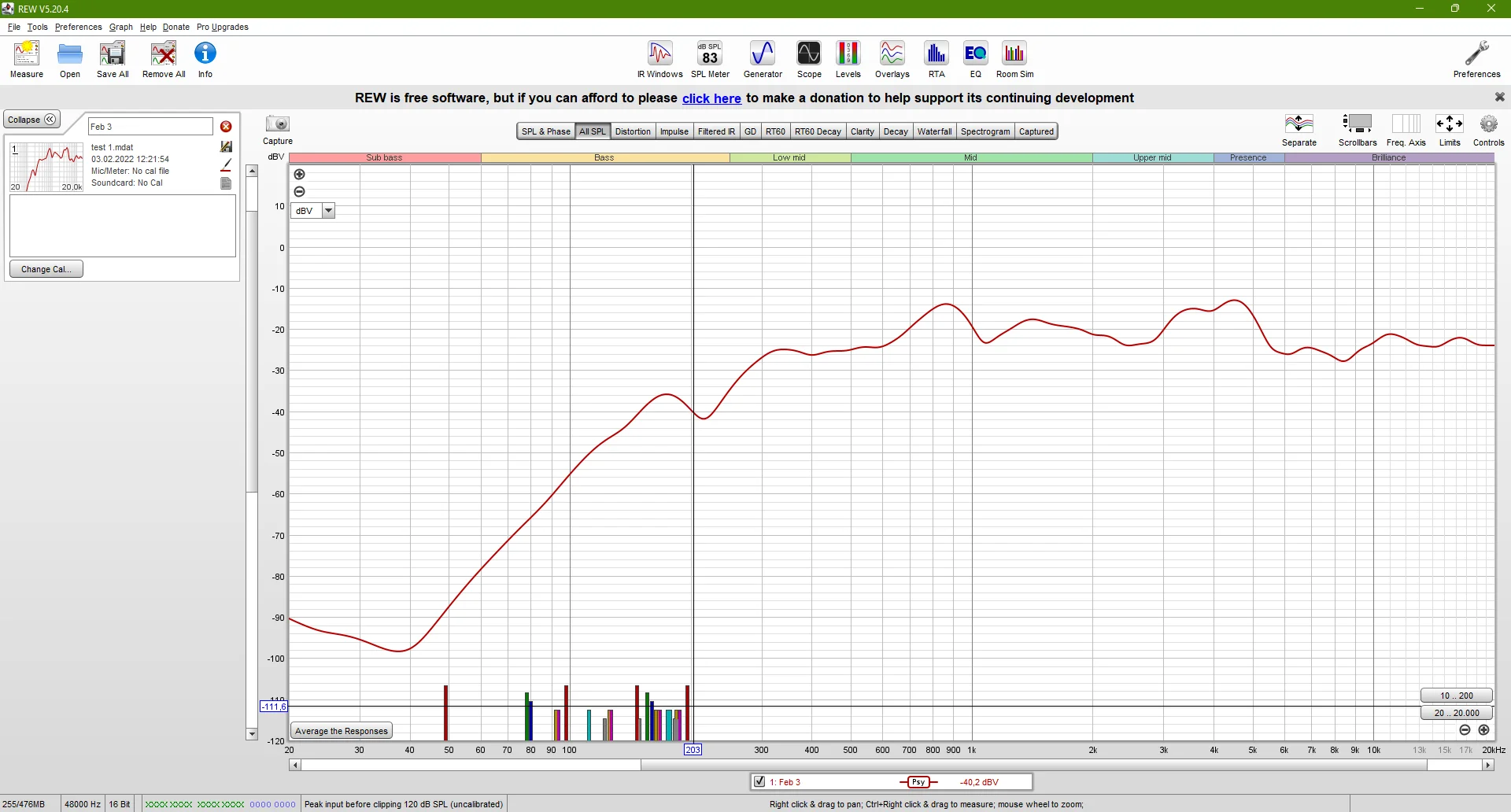Open the File menu
The height and width of the screenshot is (812, 1511).
[14, 27]
